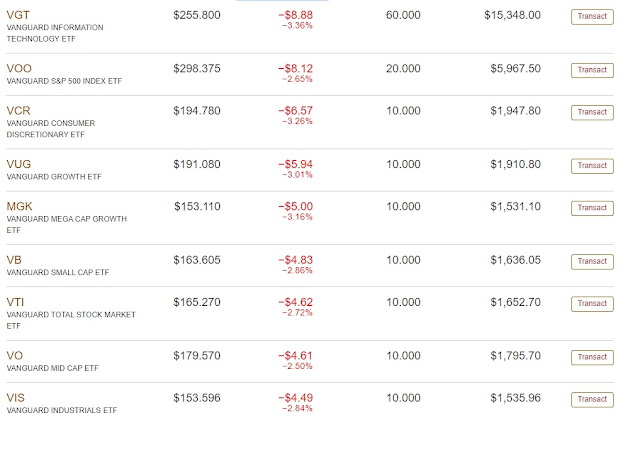Click the VTI ticker symbol

tap(15, 302)
